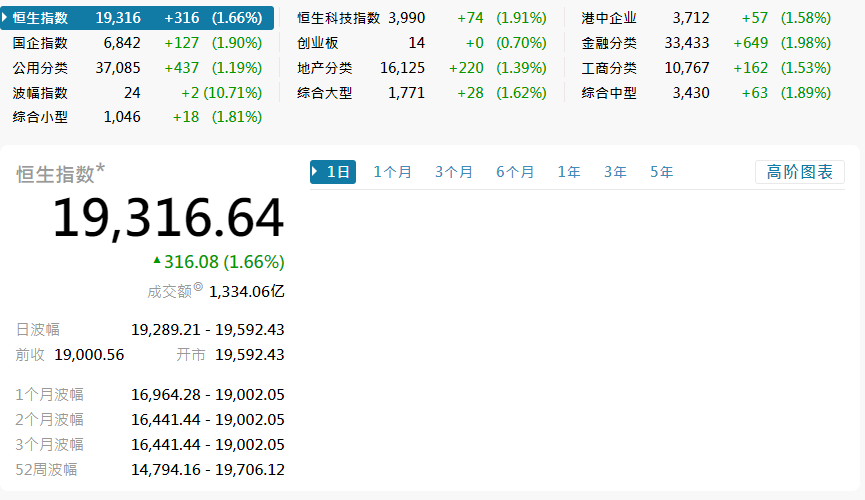The width and height of the screenshot is (865, 500).
Task: Select the 5年 chart range
Action: (x=661, y=172)
